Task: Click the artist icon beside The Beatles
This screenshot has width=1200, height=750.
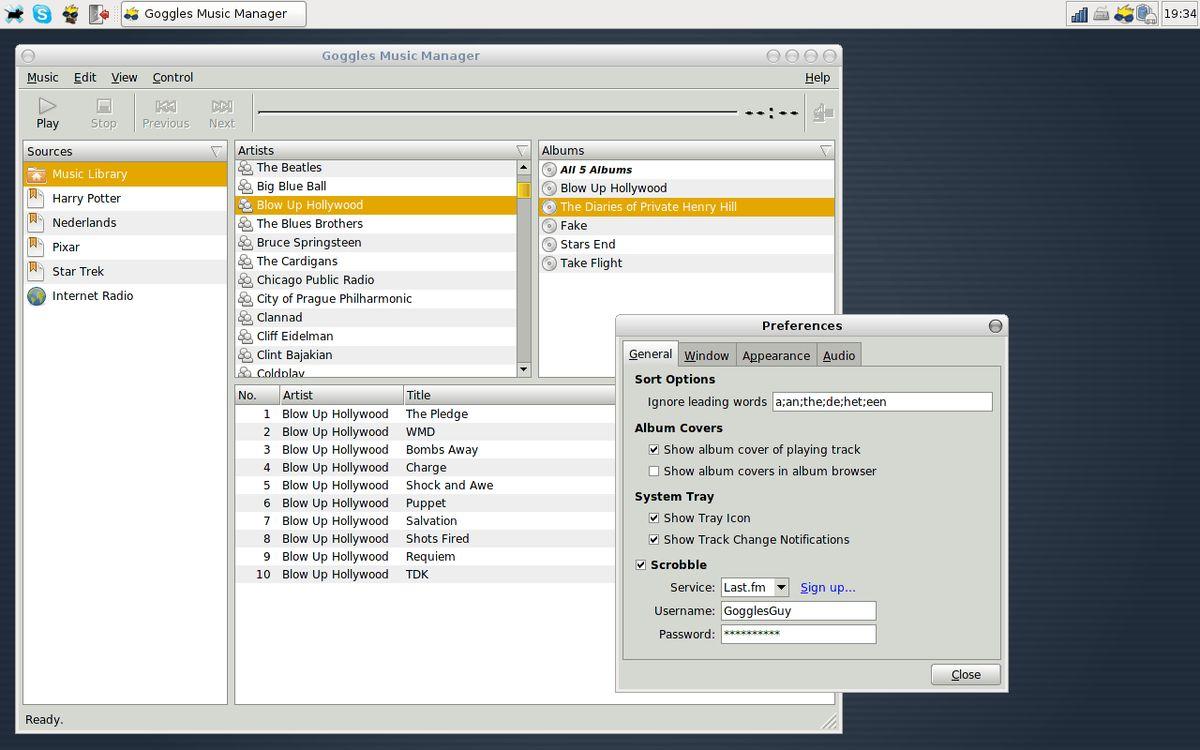Action: (246, 168)
